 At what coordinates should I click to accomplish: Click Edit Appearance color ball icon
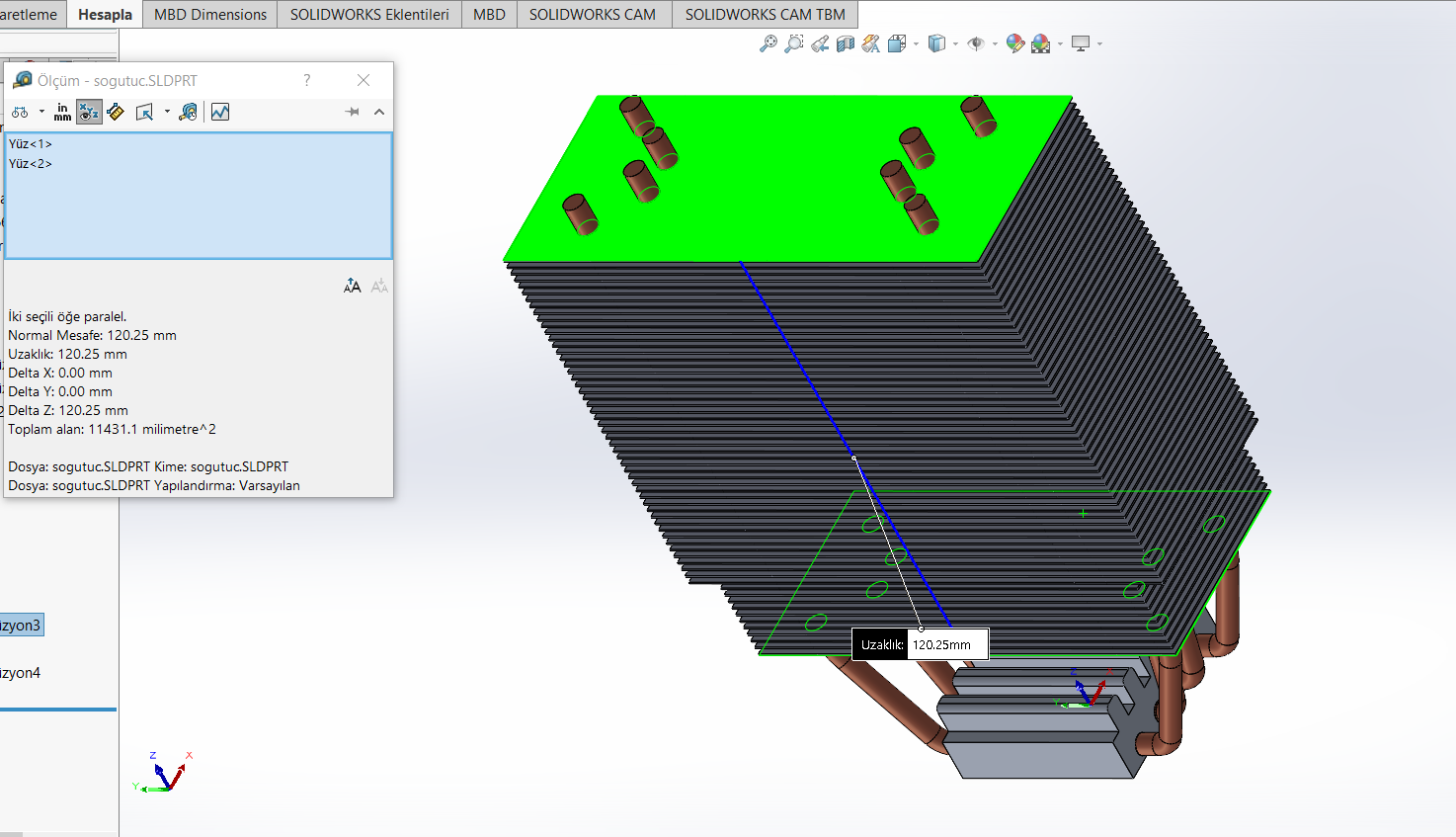[1014, 43]
